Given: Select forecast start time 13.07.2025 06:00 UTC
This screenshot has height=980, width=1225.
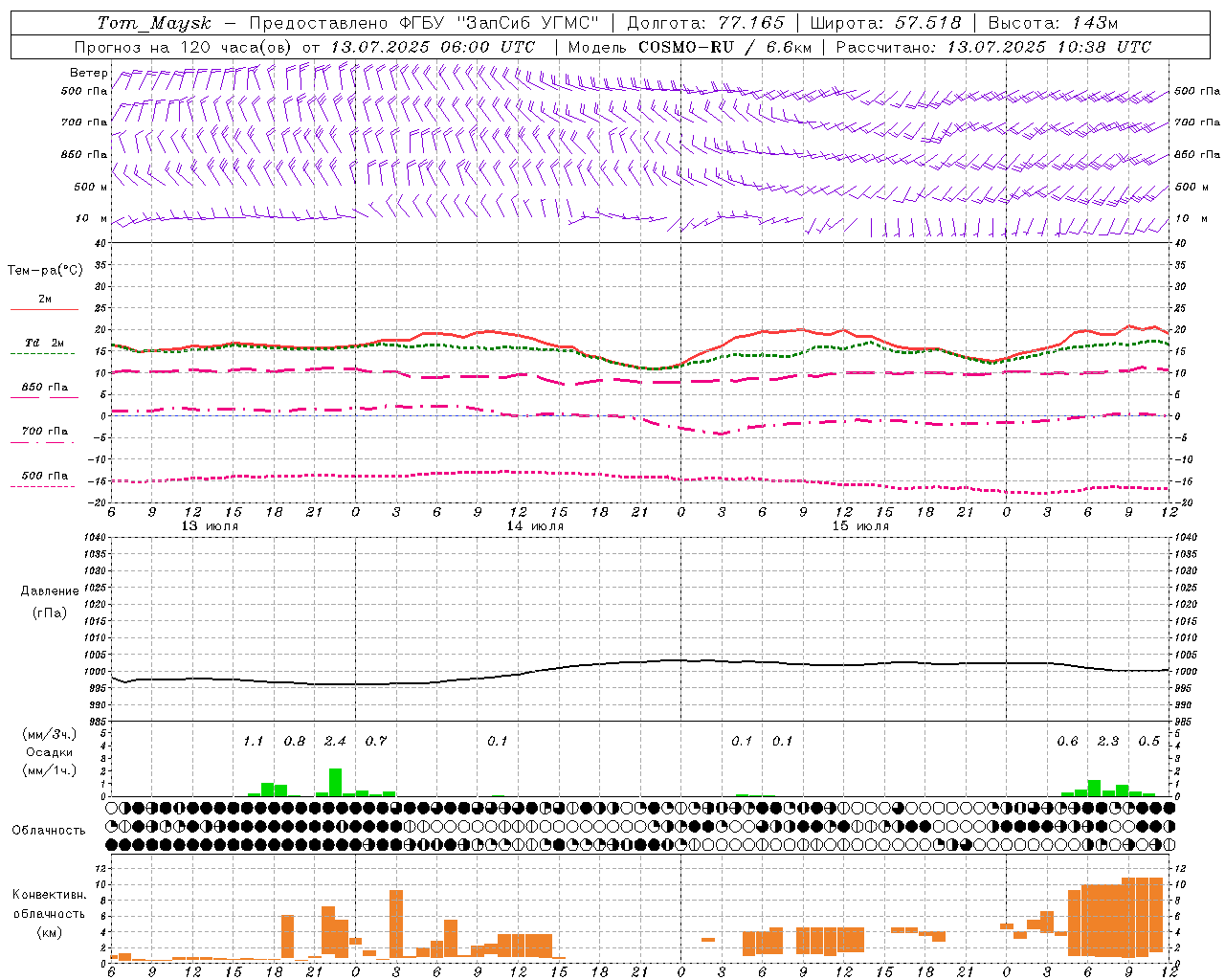Looking at the screenshot, I should pyautogui.click(x=434, y=47).
